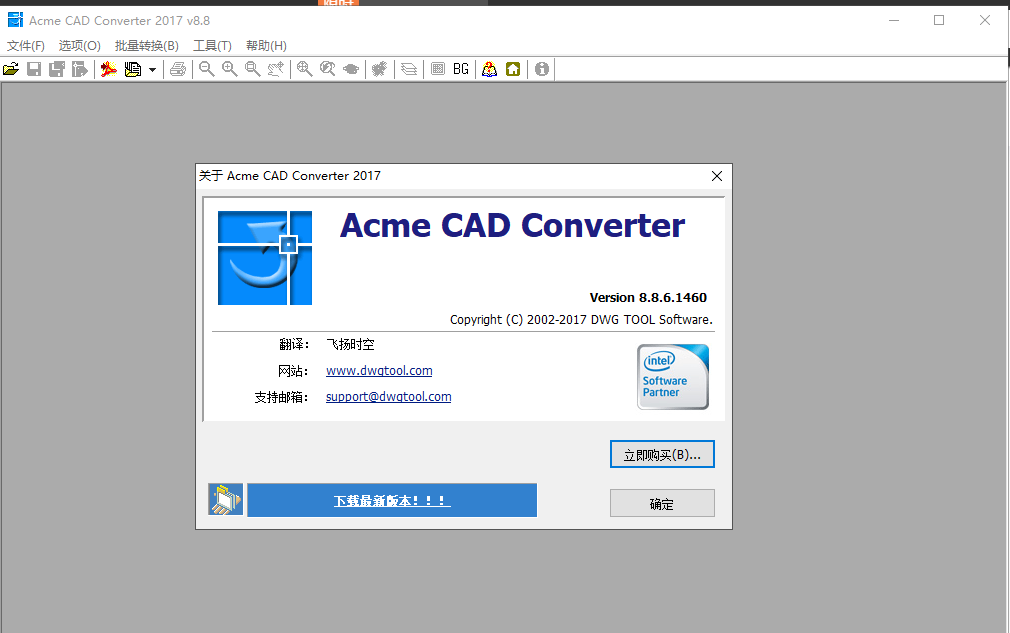Click the Save disk icon in toolbar
The width and height of the screenshot is (1010, 633).
33,69
